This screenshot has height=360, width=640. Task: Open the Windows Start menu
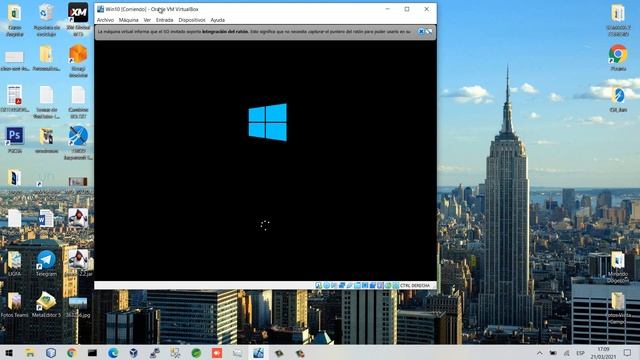pos(9,353)
